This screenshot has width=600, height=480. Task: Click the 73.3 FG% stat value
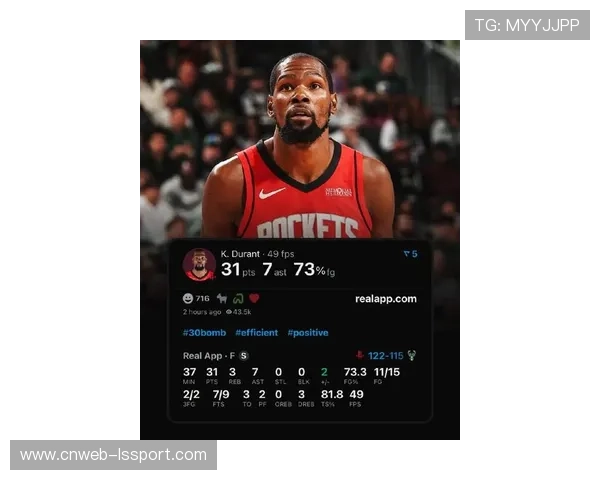(355, 372)
